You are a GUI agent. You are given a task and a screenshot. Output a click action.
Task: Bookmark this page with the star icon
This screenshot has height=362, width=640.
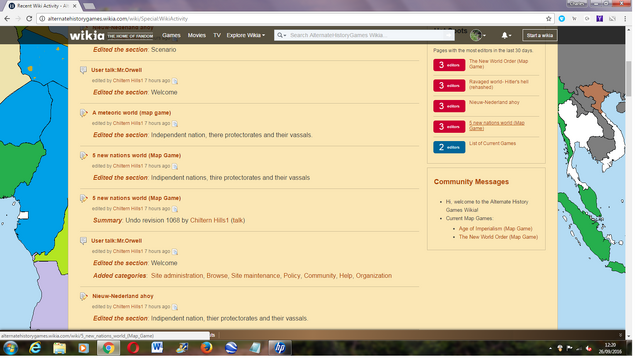[x=548, y=19]
